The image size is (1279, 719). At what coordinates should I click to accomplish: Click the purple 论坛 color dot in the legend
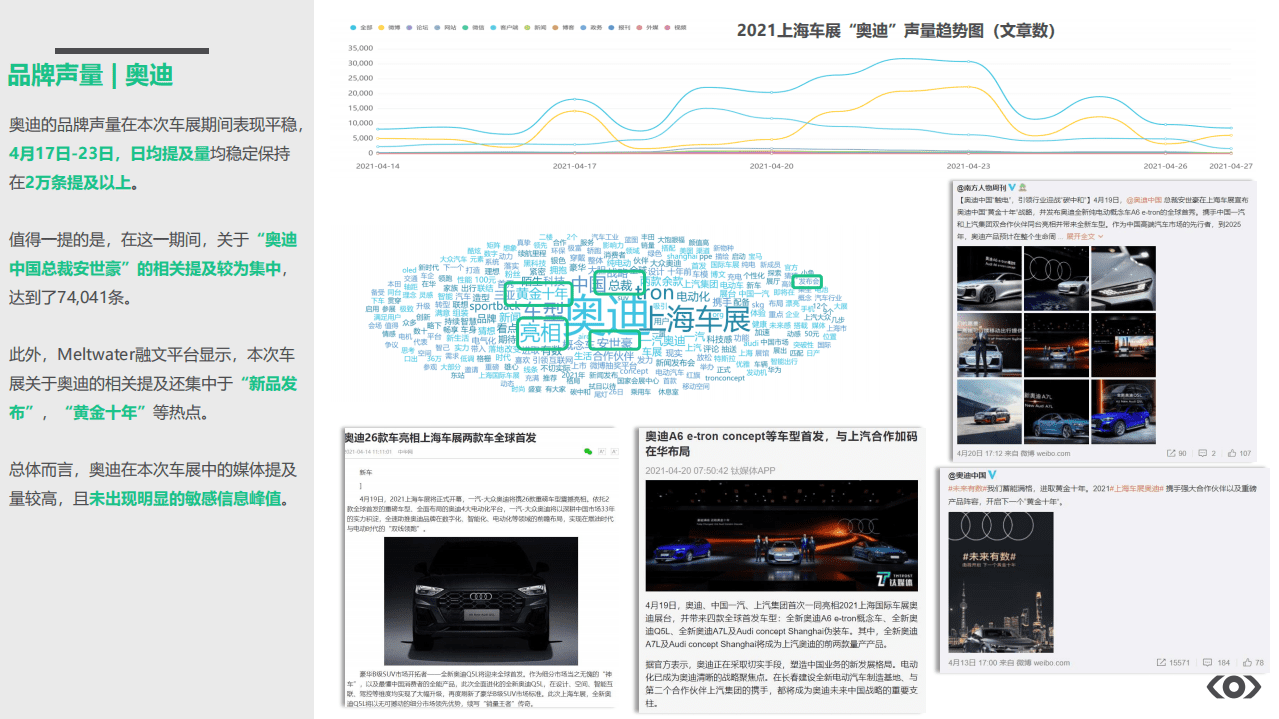(409, 28)
